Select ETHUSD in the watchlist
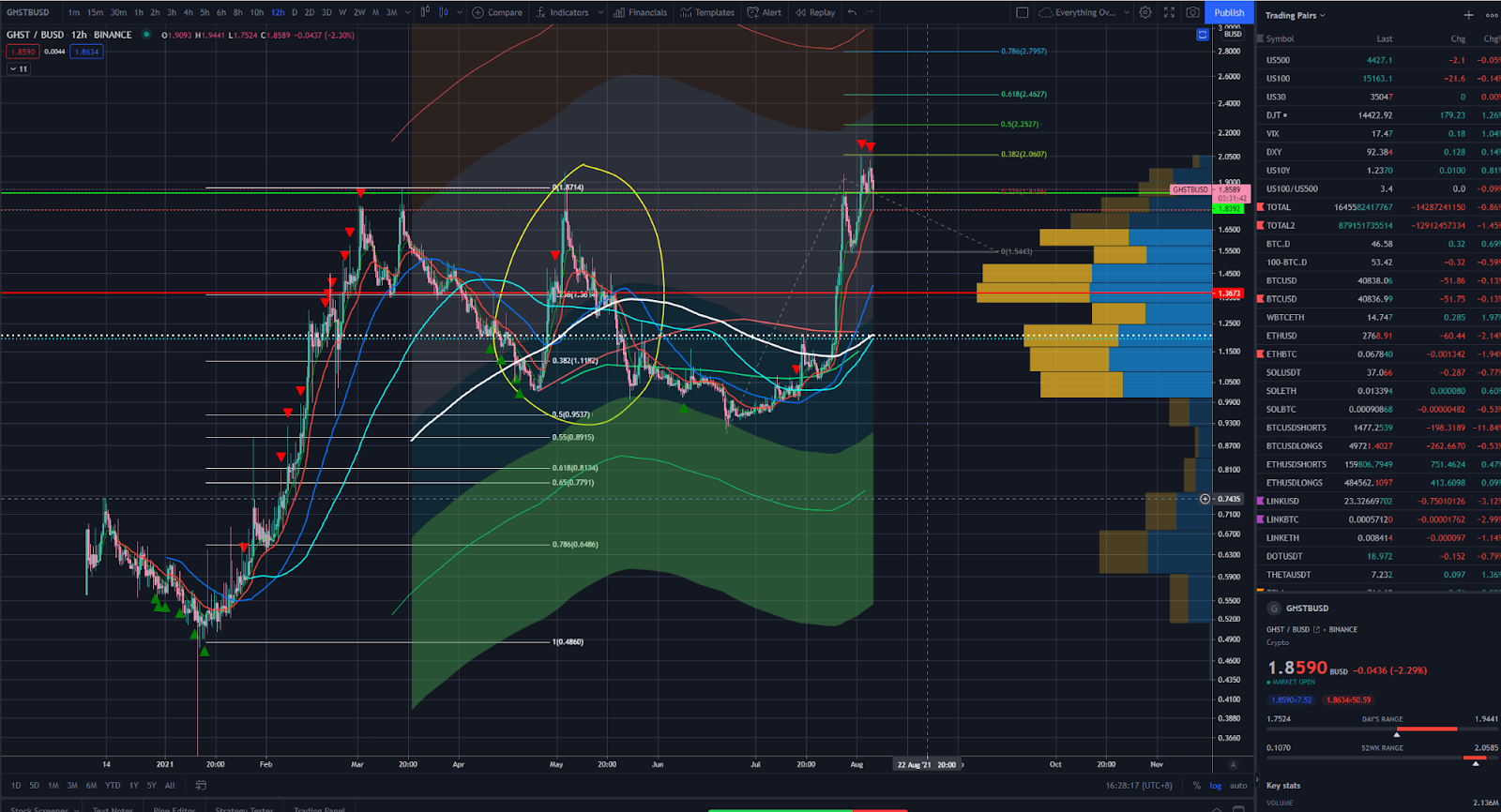Viewport: 1501px width, 812px height. pos(1379,336)
